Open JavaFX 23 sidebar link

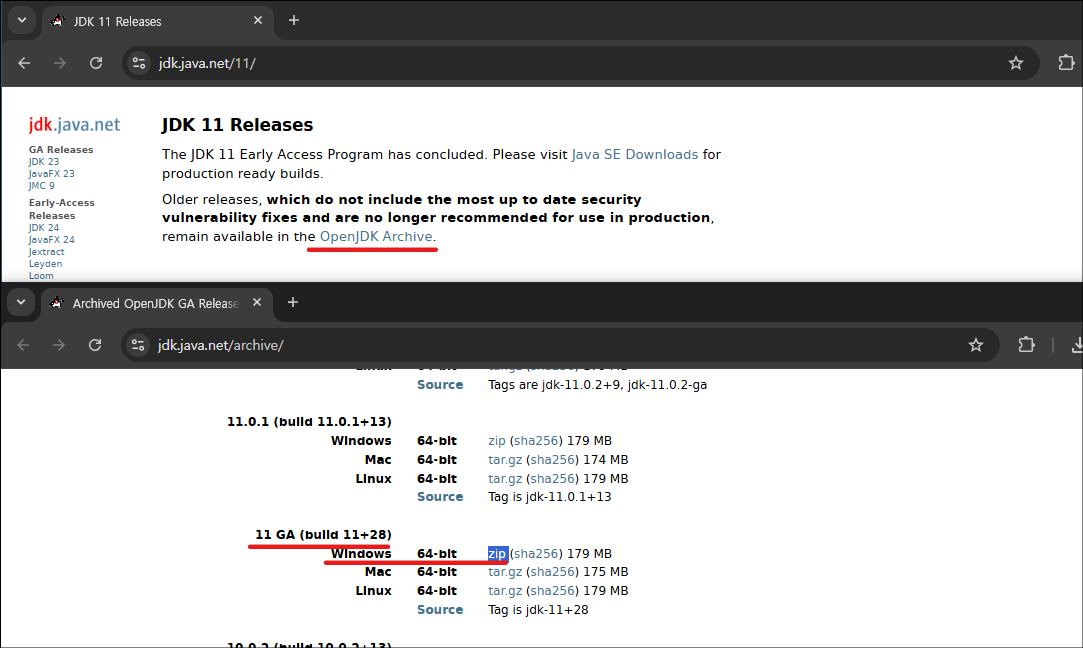(x=51, y=173)
